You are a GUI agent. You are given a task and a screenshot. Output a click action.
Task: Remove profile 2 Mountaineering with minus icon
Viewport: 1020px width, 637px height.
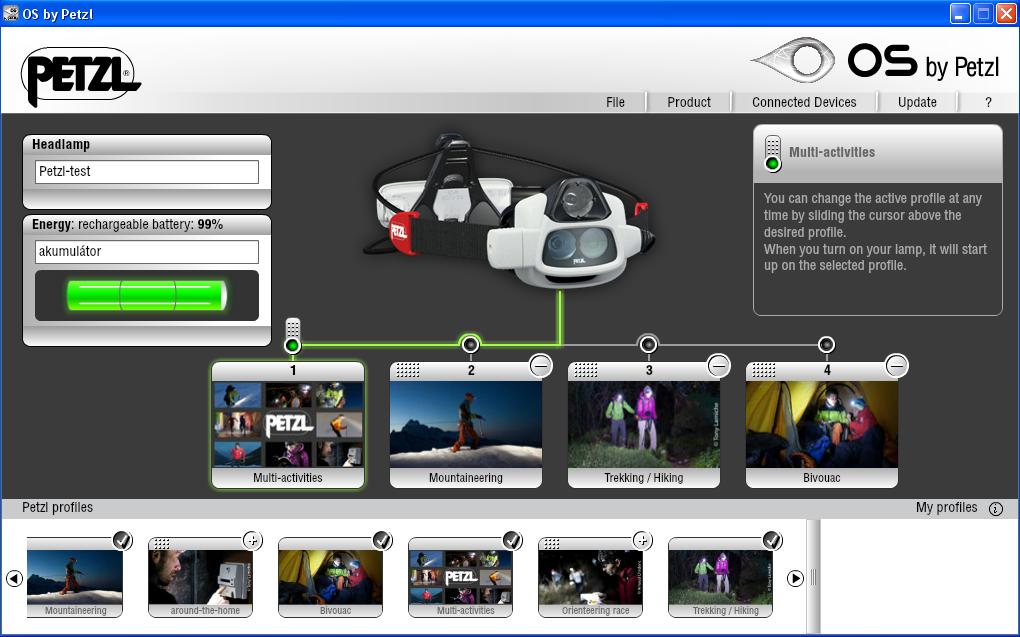point(540,366)
